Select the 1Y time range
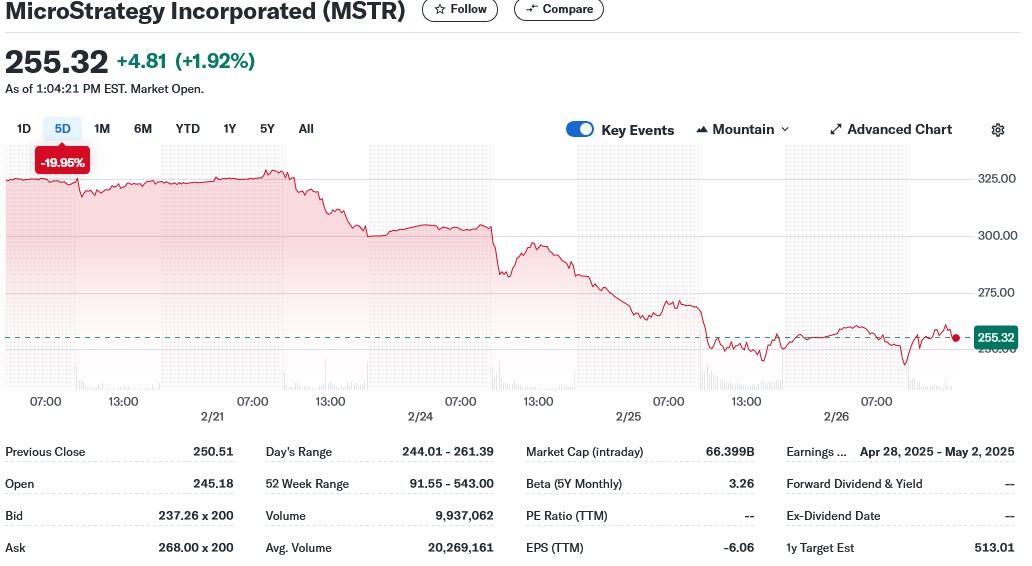Viewport: 1032px width, 566px height. click(x=230, y=129)
